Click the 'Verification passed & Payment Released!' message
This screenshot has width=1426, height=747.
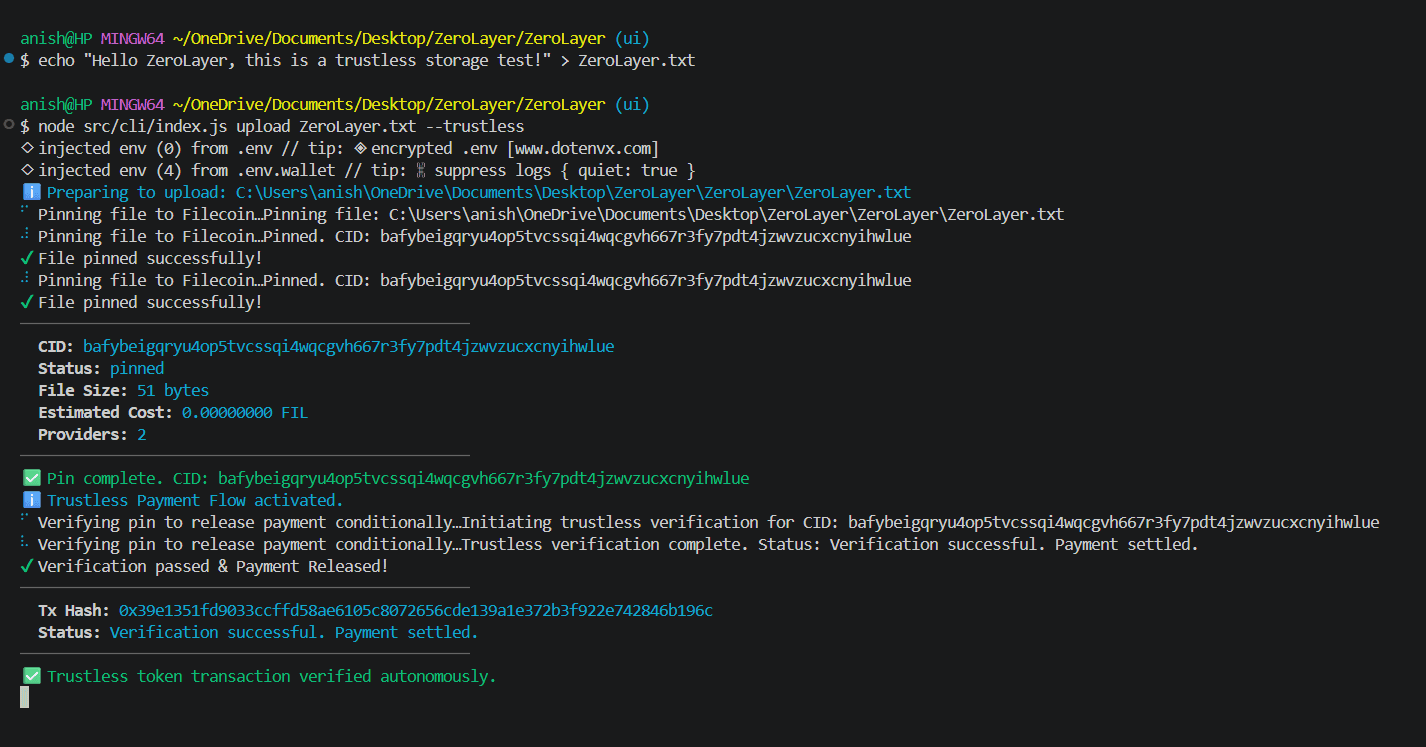coord(213,566)
